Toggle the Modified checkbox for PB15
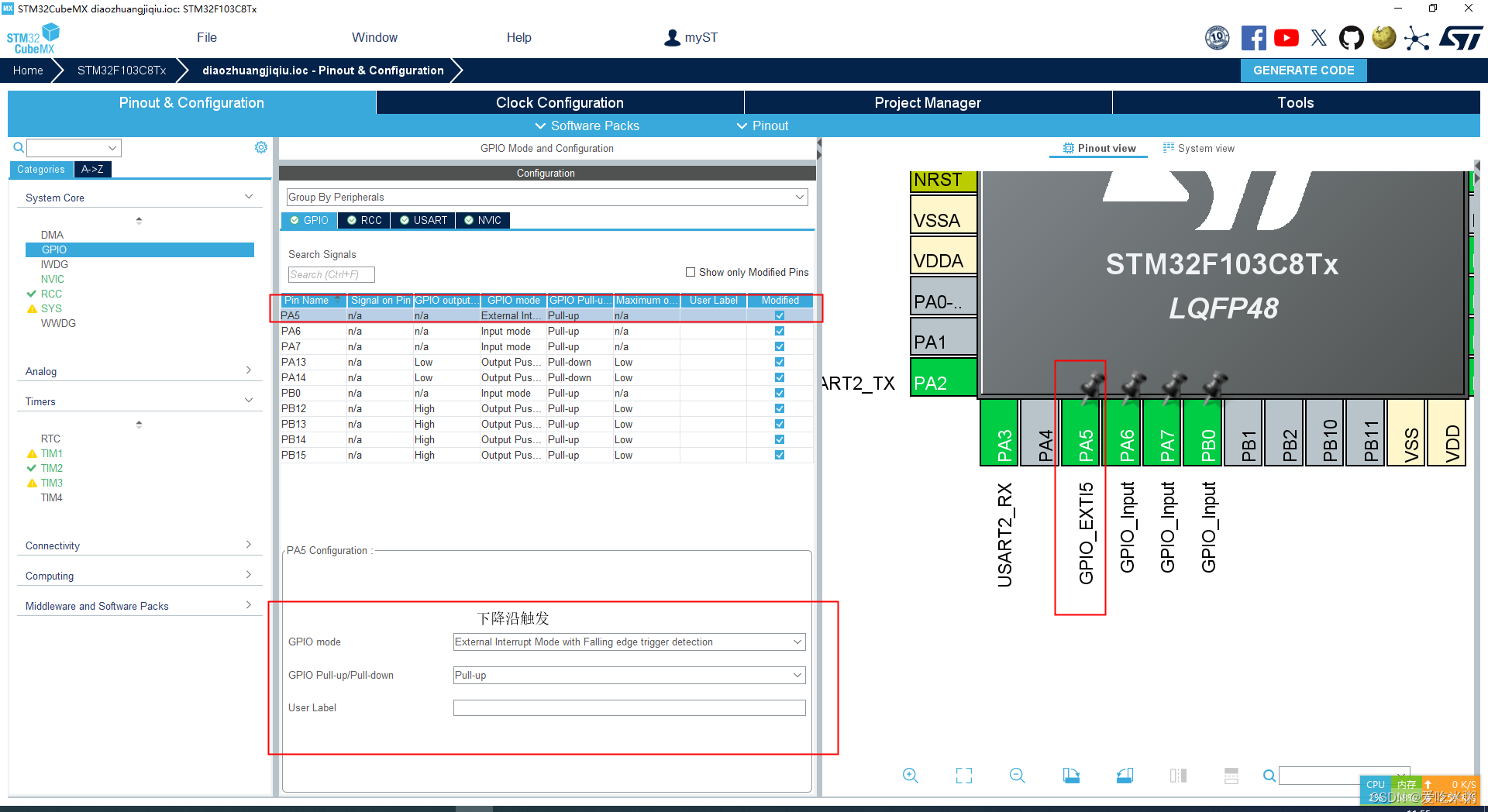The image size is (1488, 812). (x=780, y=455)
